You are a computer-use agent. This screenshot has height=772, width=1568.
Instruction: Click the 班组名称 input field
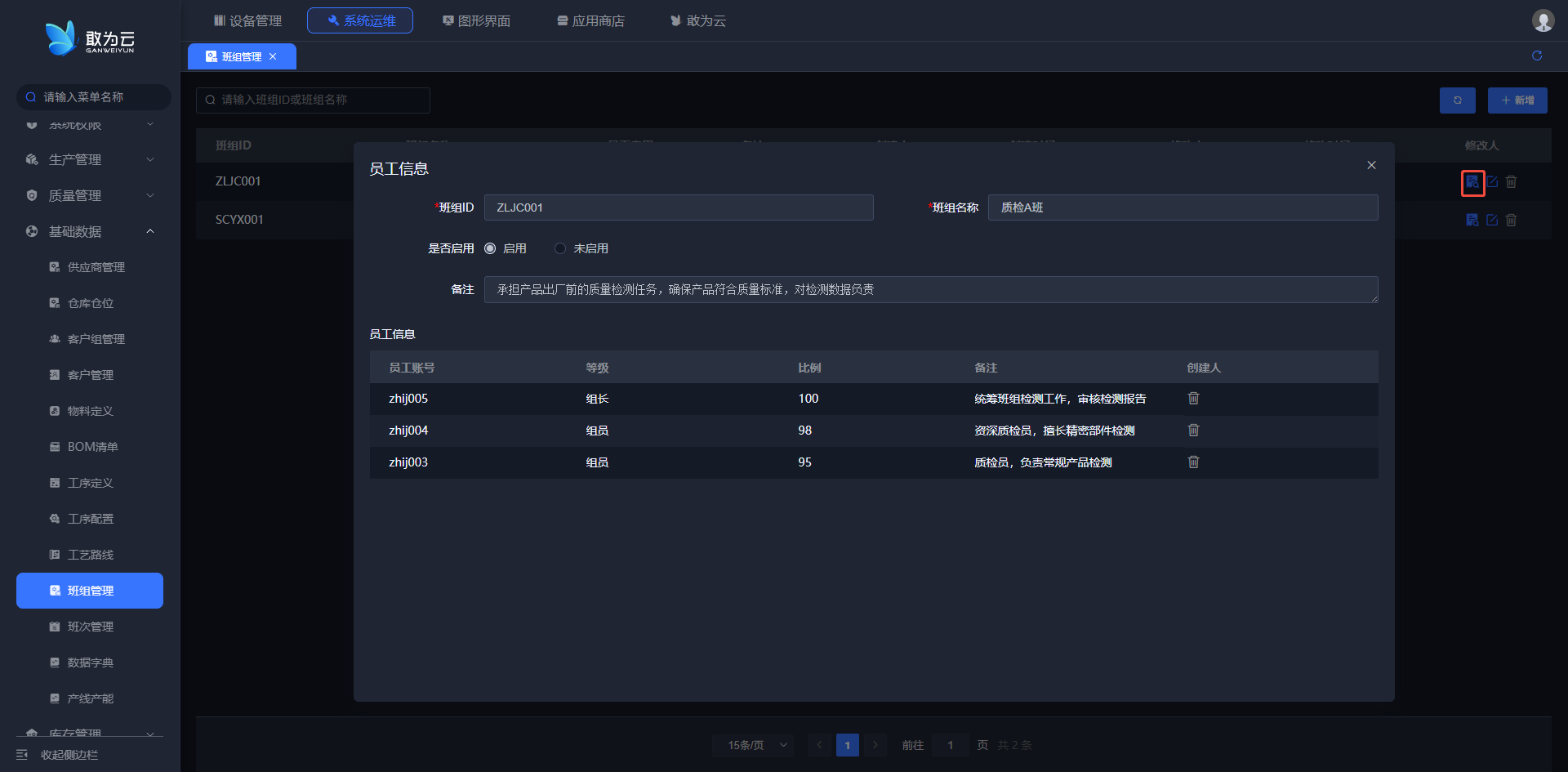tap(1183, 208)
